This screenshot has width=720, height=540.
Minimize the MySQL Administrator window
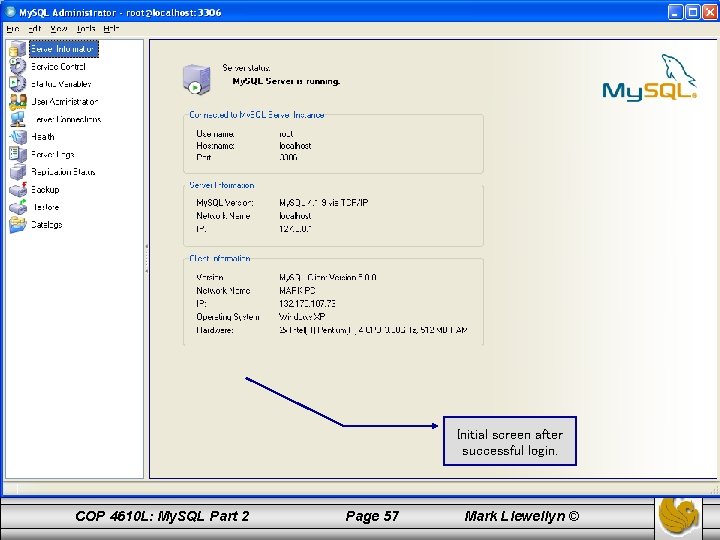click(675, 12)
